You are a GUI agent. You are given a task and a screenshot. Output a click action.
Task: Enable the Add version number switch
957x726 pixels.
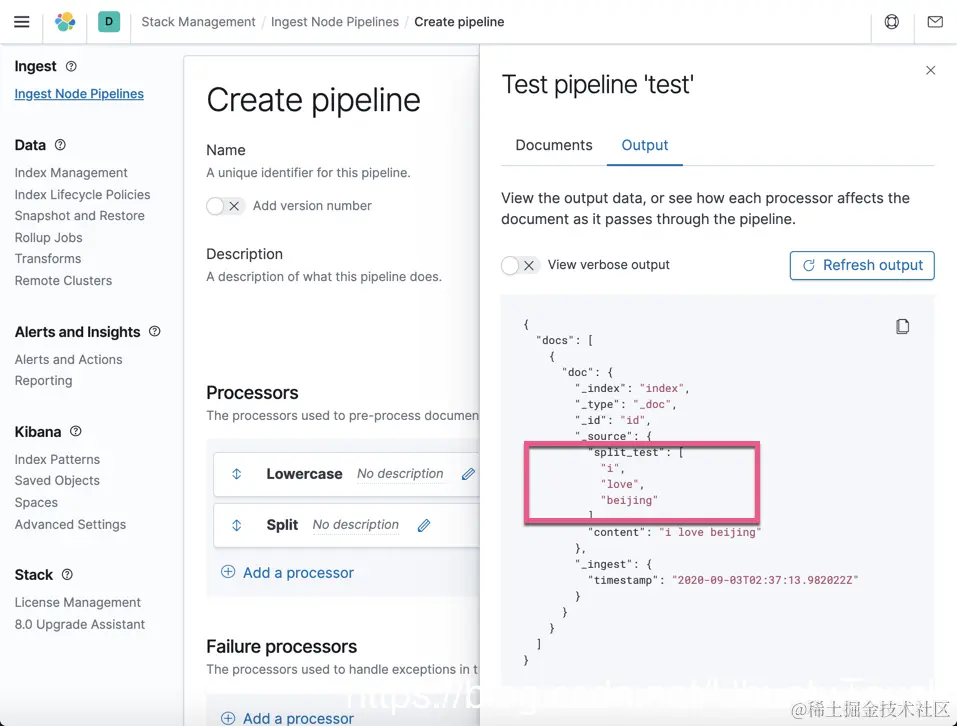[225, 206]
